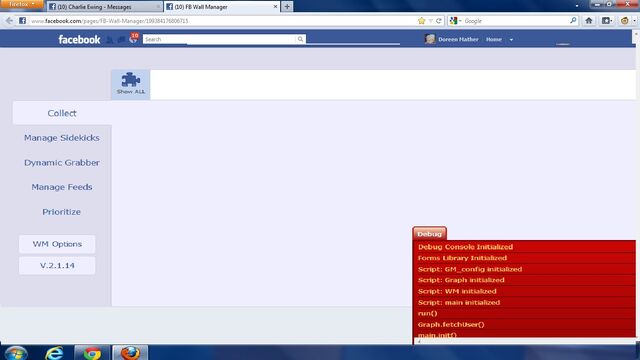The width and height of the screenshot is (640, 360).
Task: Close the FB Wall Manager tab
Action: 275,7
